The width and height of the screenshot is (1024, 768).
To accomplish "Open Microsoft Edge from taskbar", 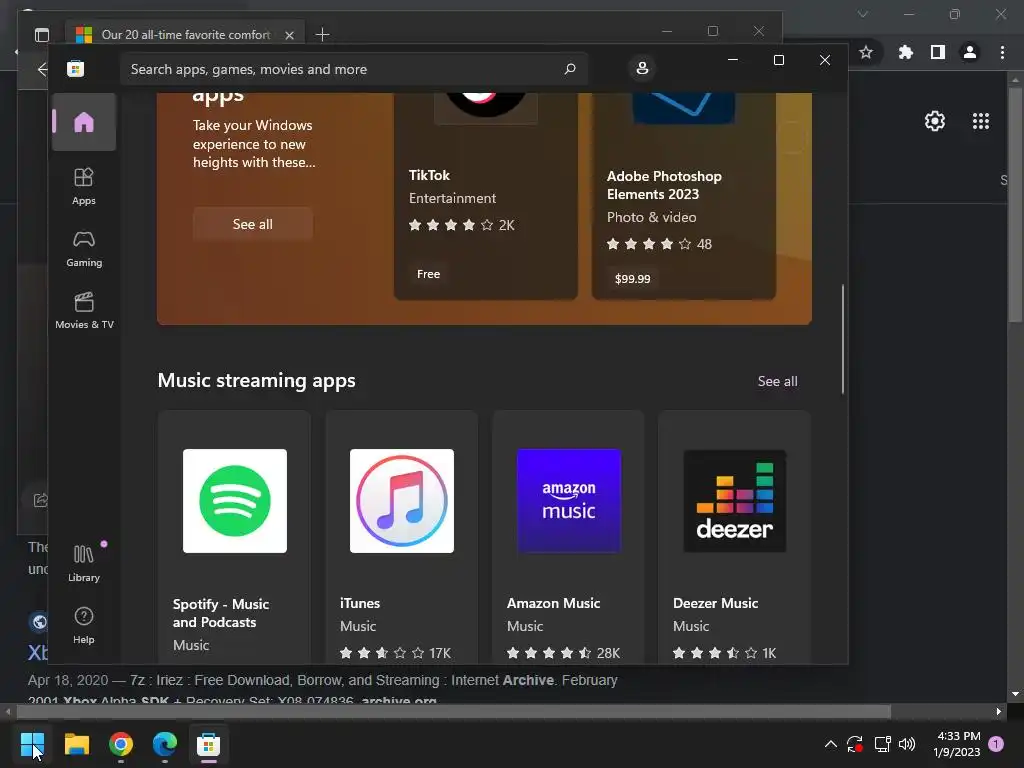I will (x=165, y=744).
